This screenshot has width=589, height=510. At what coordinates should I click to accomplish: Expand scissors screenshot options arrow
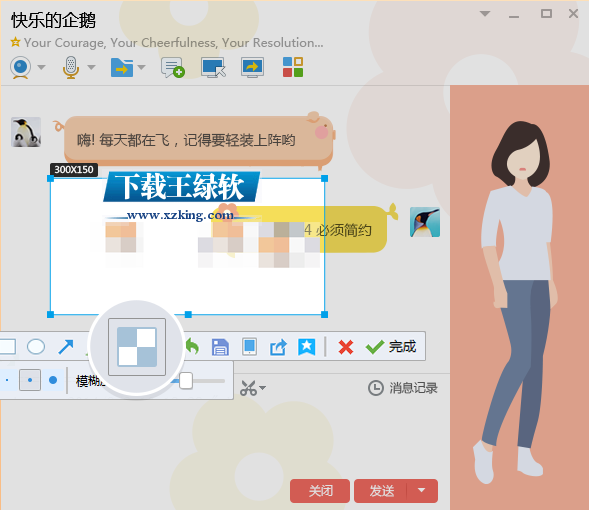[x=263, y=388]
